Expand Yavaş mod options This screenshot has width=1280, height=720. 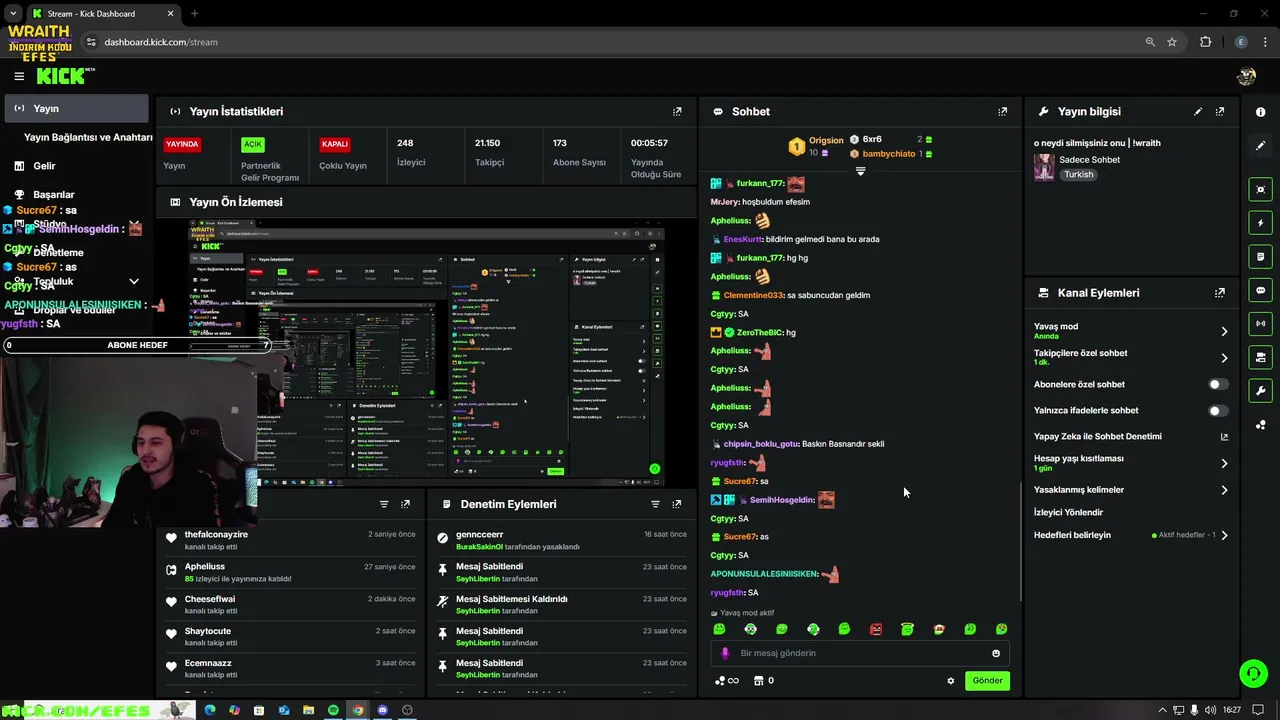[1224, 331]
